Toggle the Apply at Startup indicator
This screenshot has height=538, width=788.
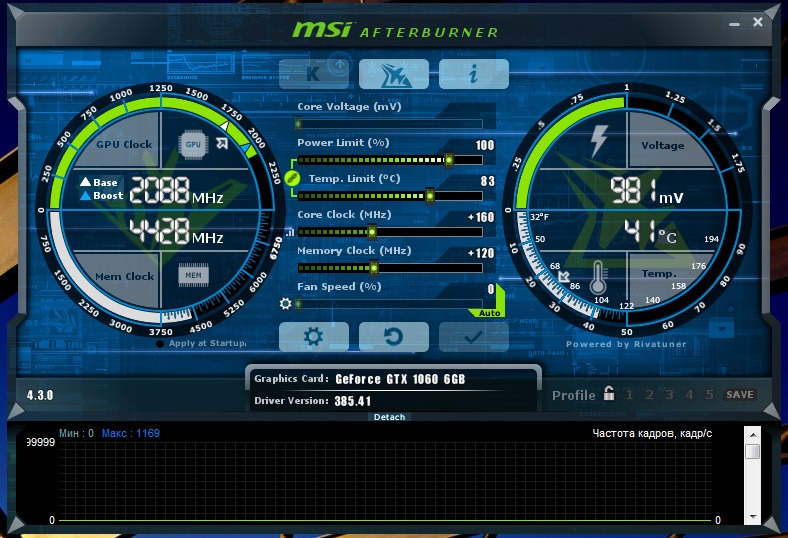pyautogui.click(x=160, y=344)
